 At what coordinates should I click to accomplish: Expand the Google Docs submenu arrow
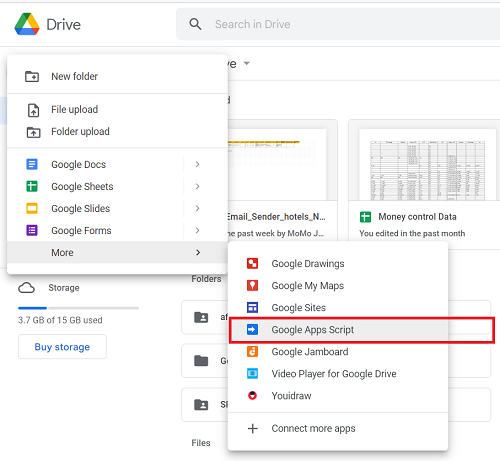(x=198, y=164)
